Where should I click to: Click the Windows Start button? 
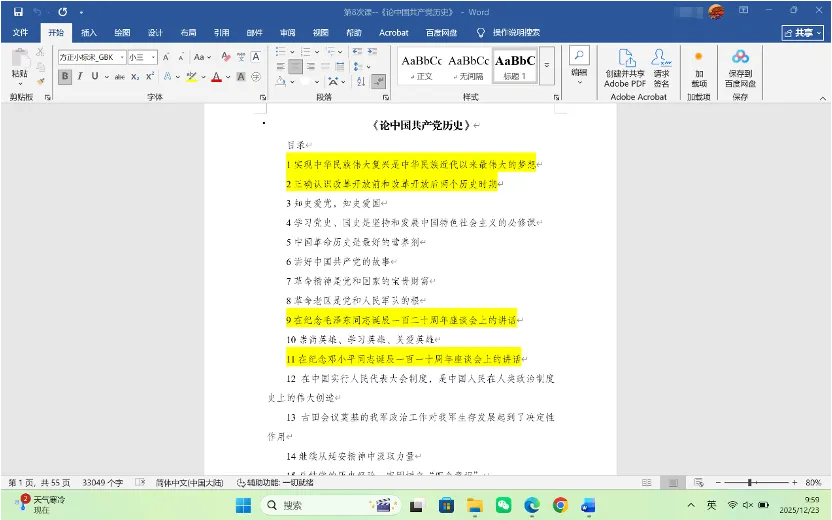pos(244,505)
